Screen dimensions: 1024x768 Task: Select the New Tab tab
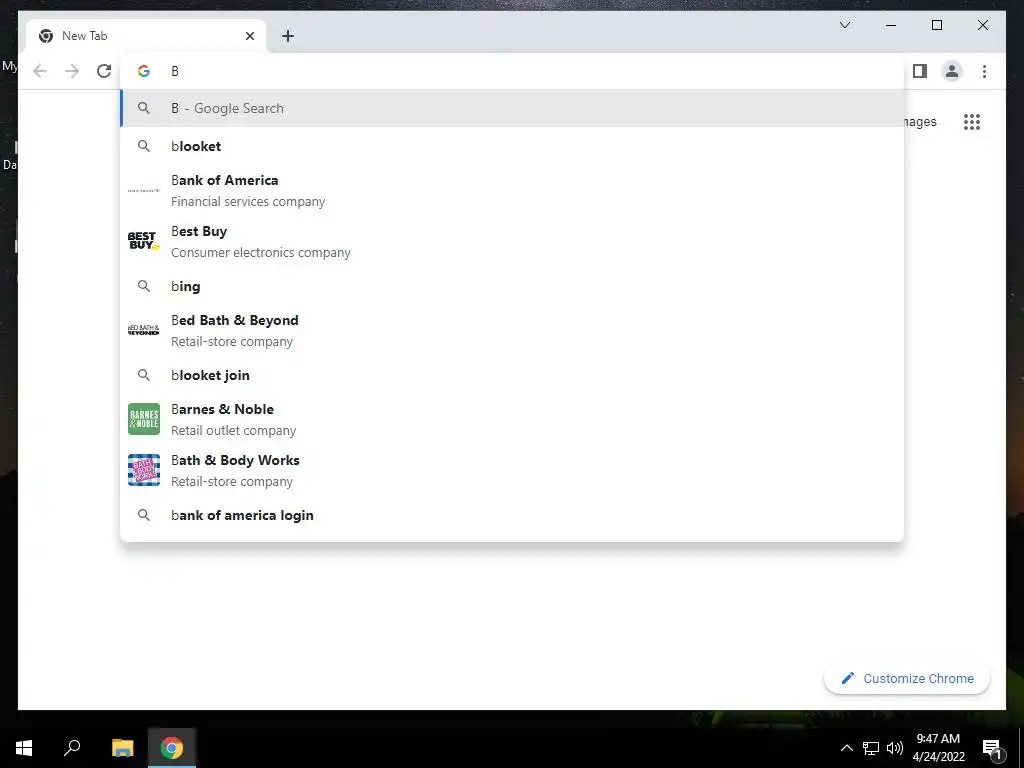(x=146, y=36)
